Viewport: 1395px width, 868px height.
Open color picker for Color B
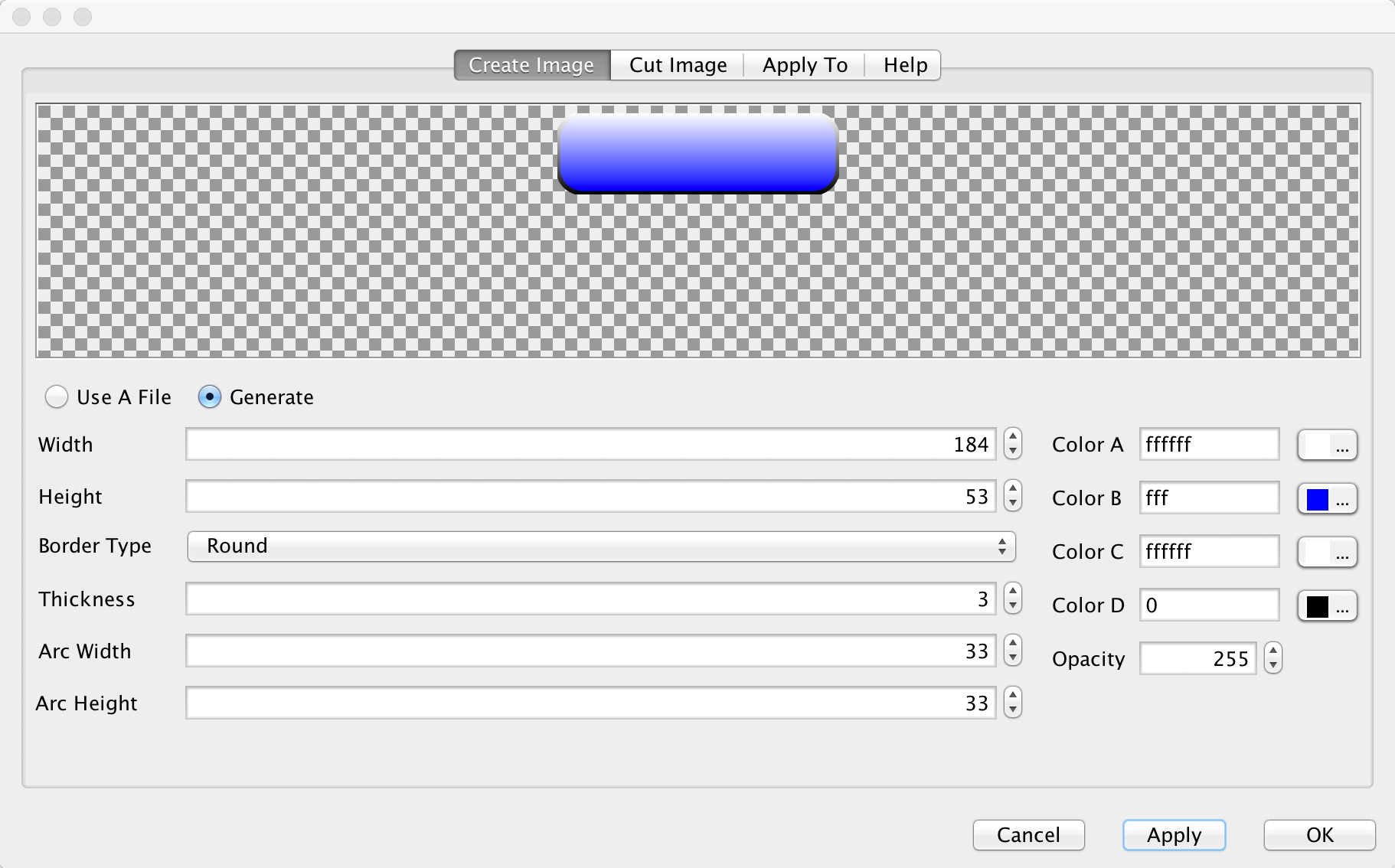(1327, 498)
